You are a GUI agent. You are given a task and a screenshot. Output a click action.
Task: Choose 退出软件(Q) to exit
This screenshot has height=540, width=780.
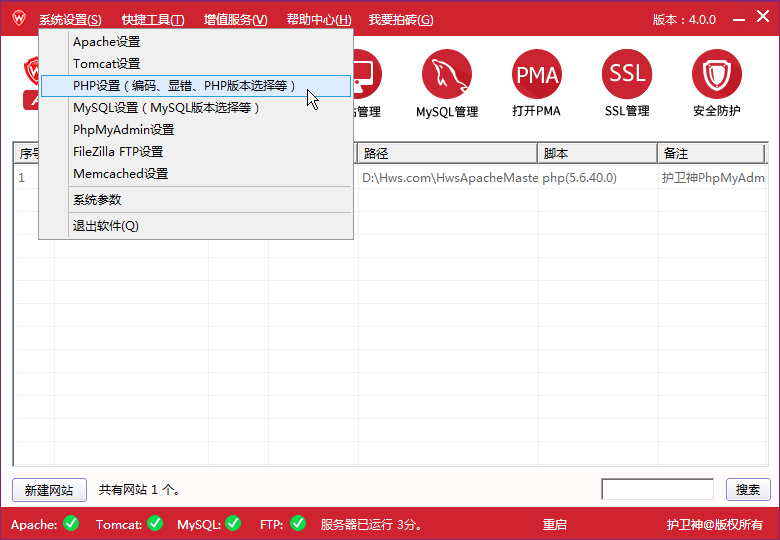pyautogui.click(x=106, y=226)
